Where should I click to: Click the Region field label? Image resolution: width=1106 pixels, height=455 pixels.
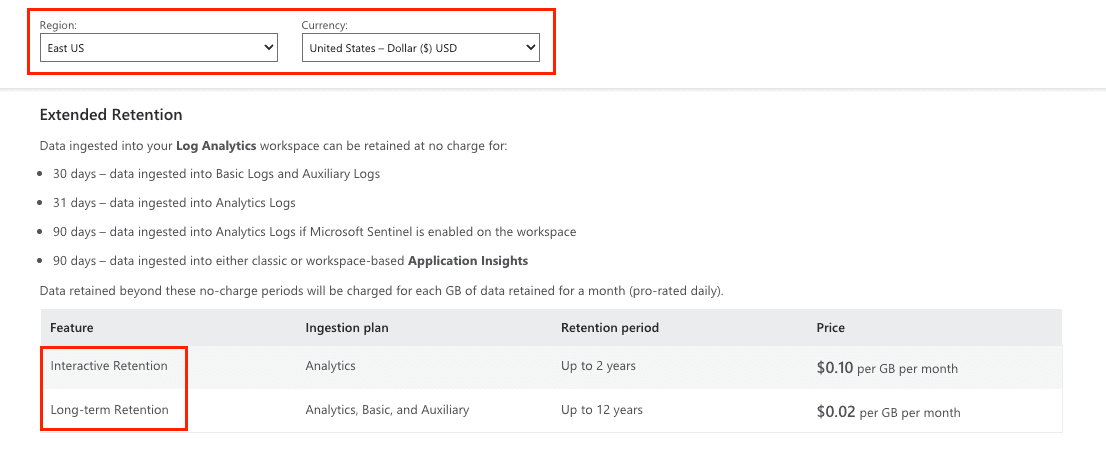(56, 24)
